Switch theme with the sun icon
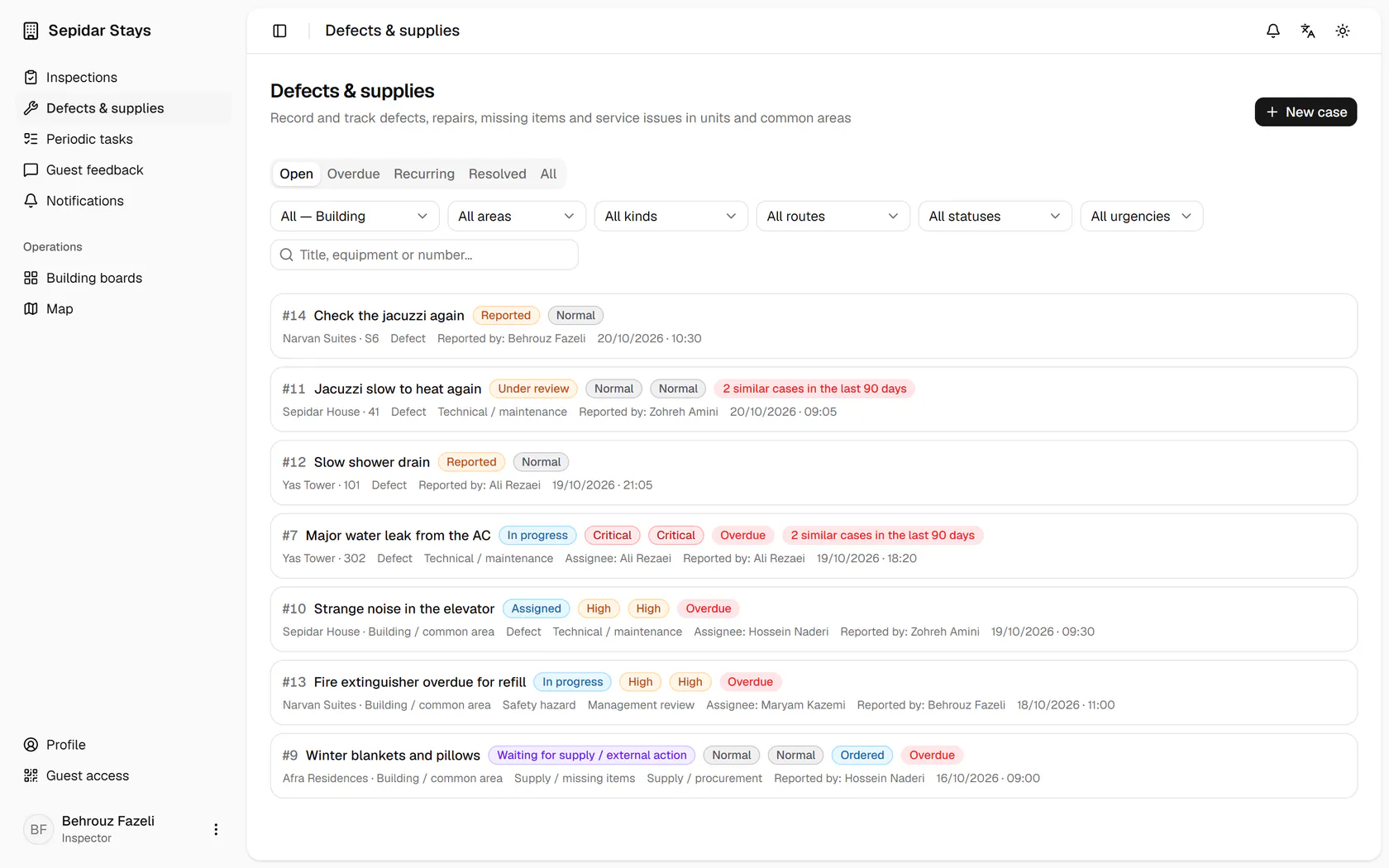 1343,31
